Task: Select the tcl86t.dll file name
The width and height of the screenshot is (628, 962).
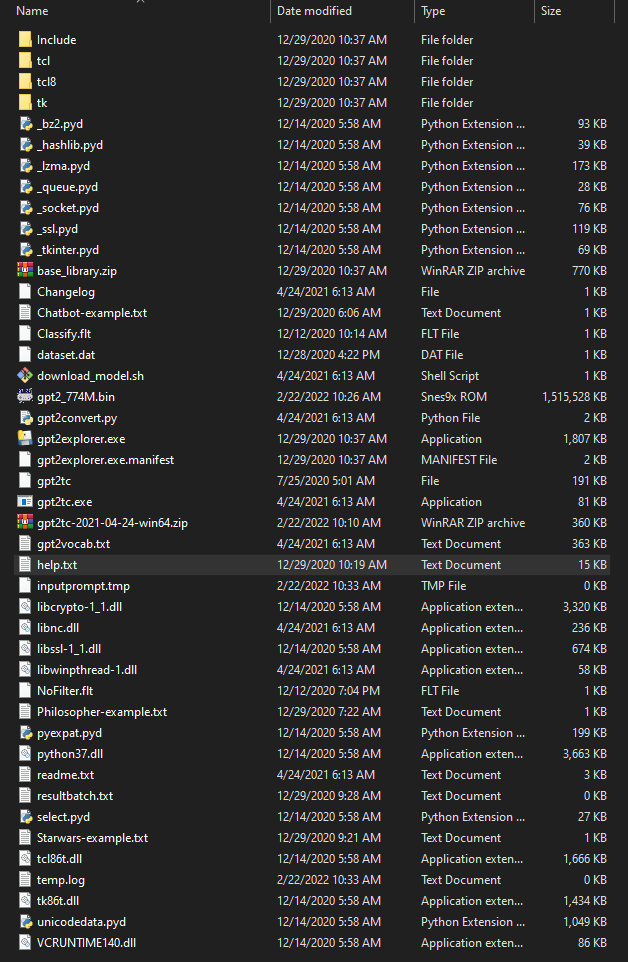Action: point(59,859)
